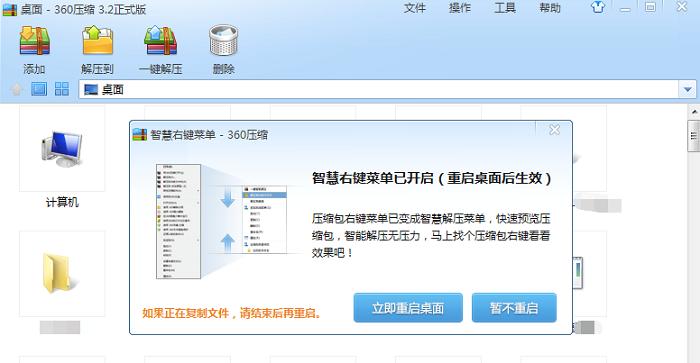Open the 工具 (Tools) menu
700x363 pixels.
click(x=505, y=8)
